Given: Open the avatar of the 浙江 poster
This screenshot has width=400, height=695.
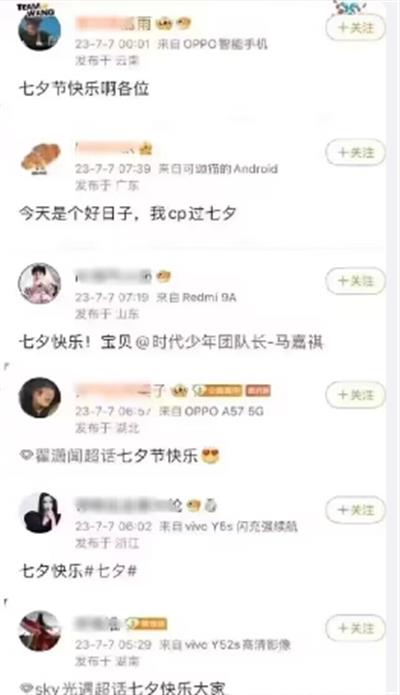Looking at the screenshot, I should coord(41,512).
